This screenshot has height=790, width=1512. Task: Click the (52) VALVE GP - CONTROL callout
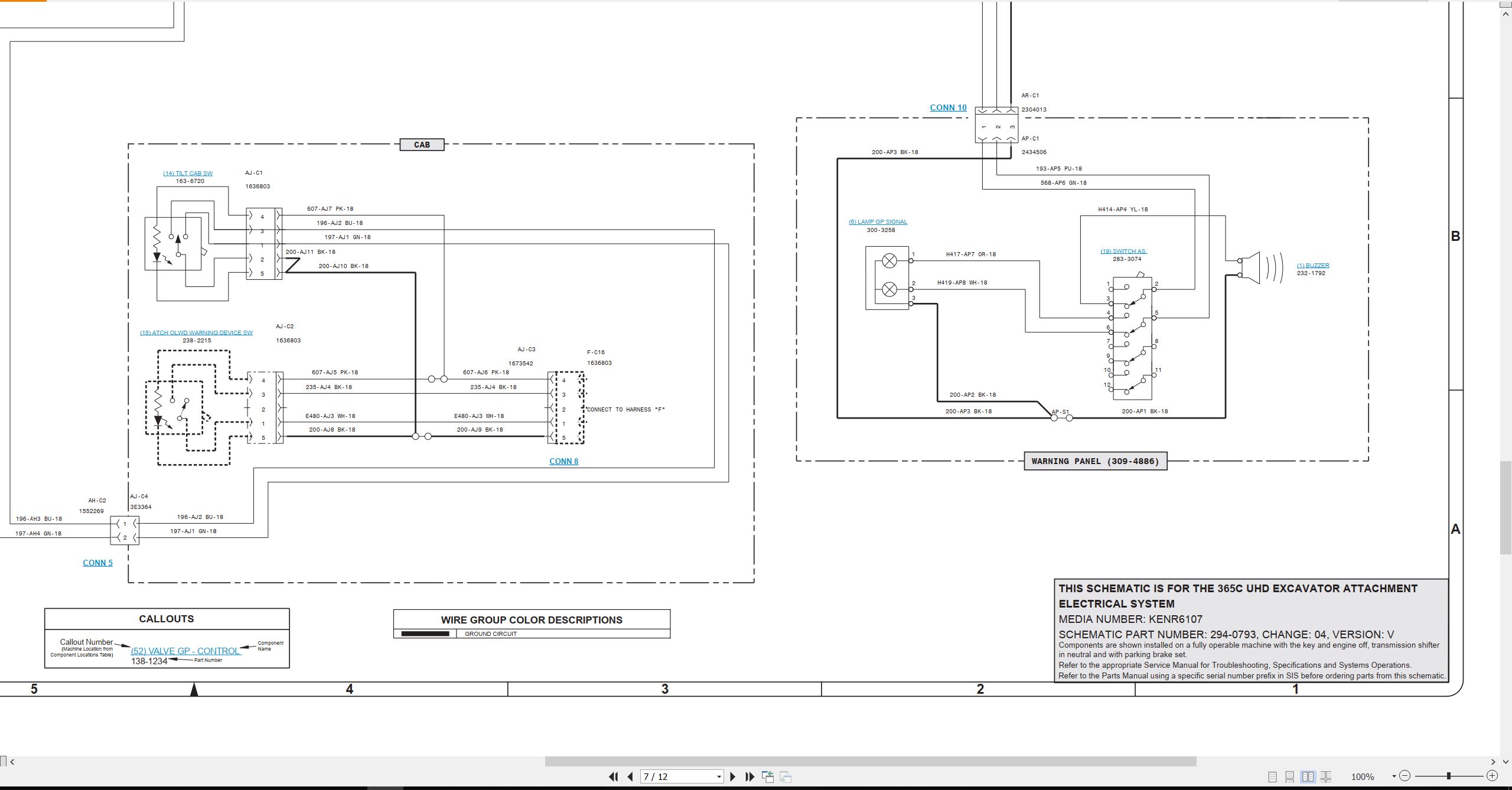185,651
